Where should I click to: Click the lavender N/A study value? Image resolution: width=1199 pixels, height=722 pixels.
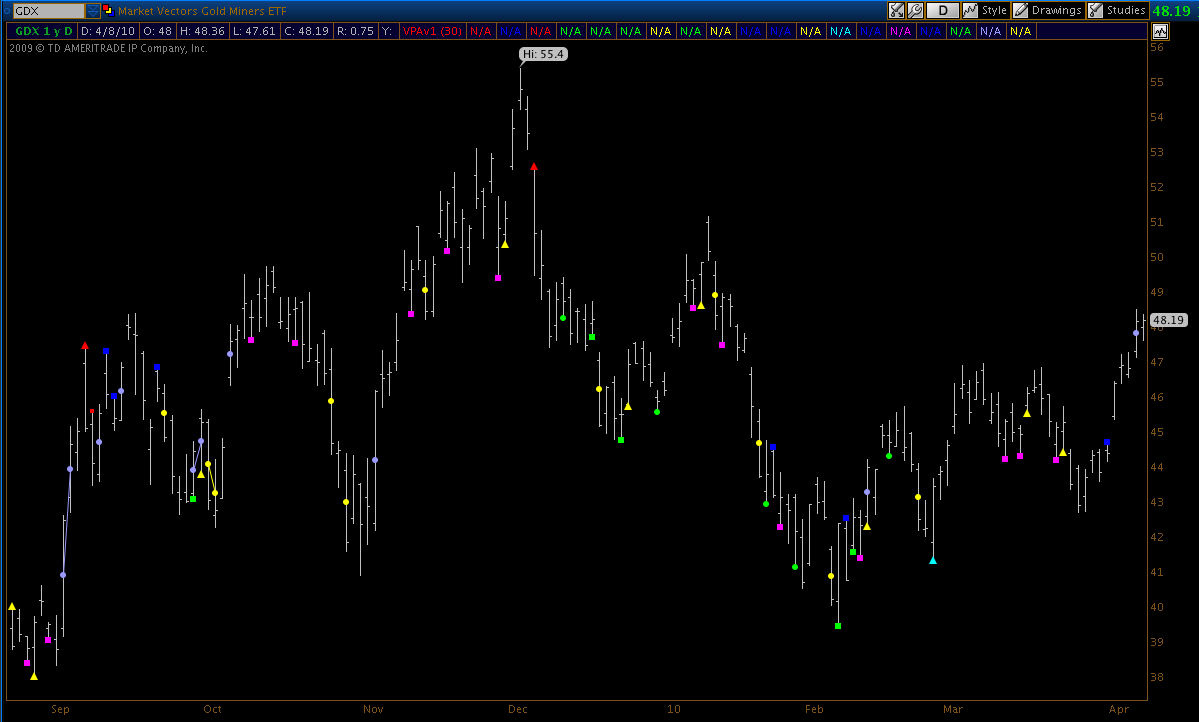[990, 31]
